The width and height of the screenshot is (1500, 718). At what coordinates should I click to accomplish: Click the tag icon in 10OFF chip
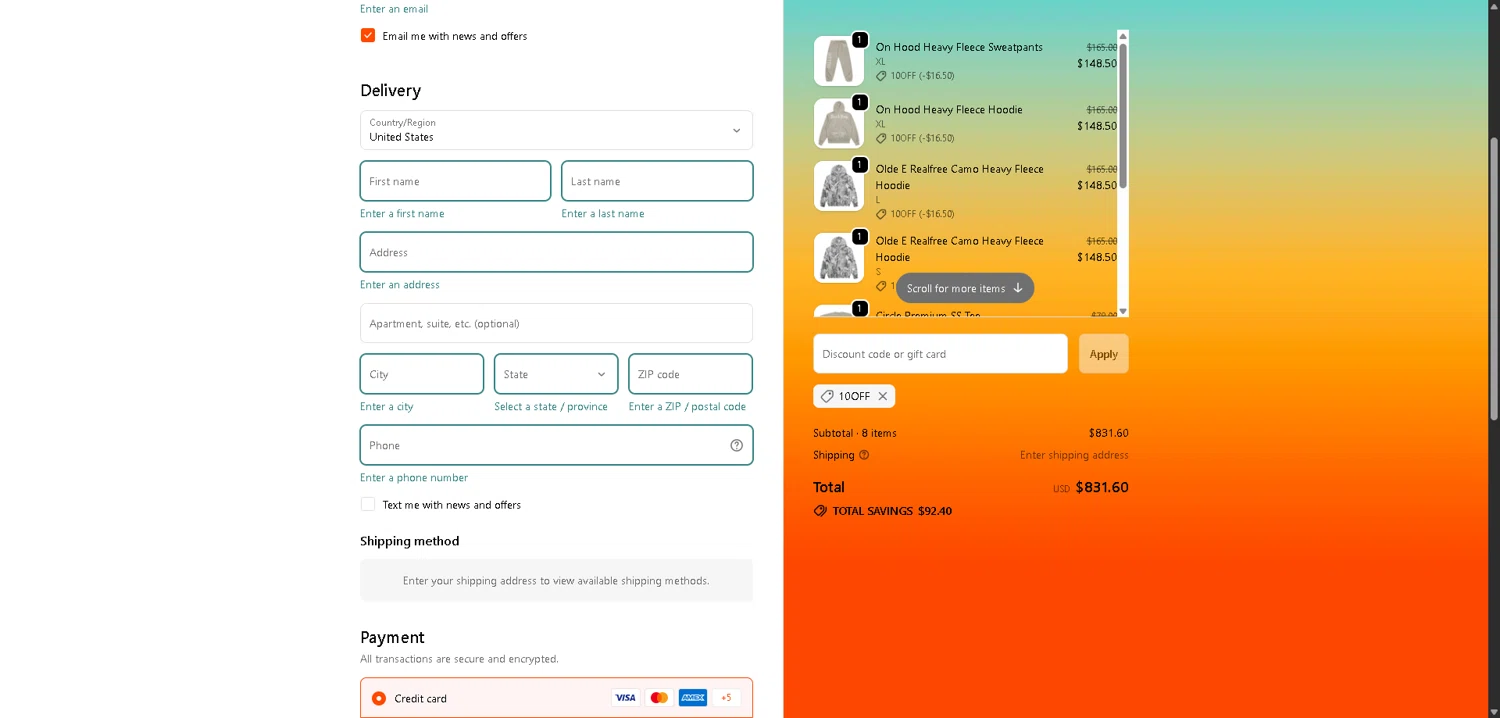click(827, 396)
